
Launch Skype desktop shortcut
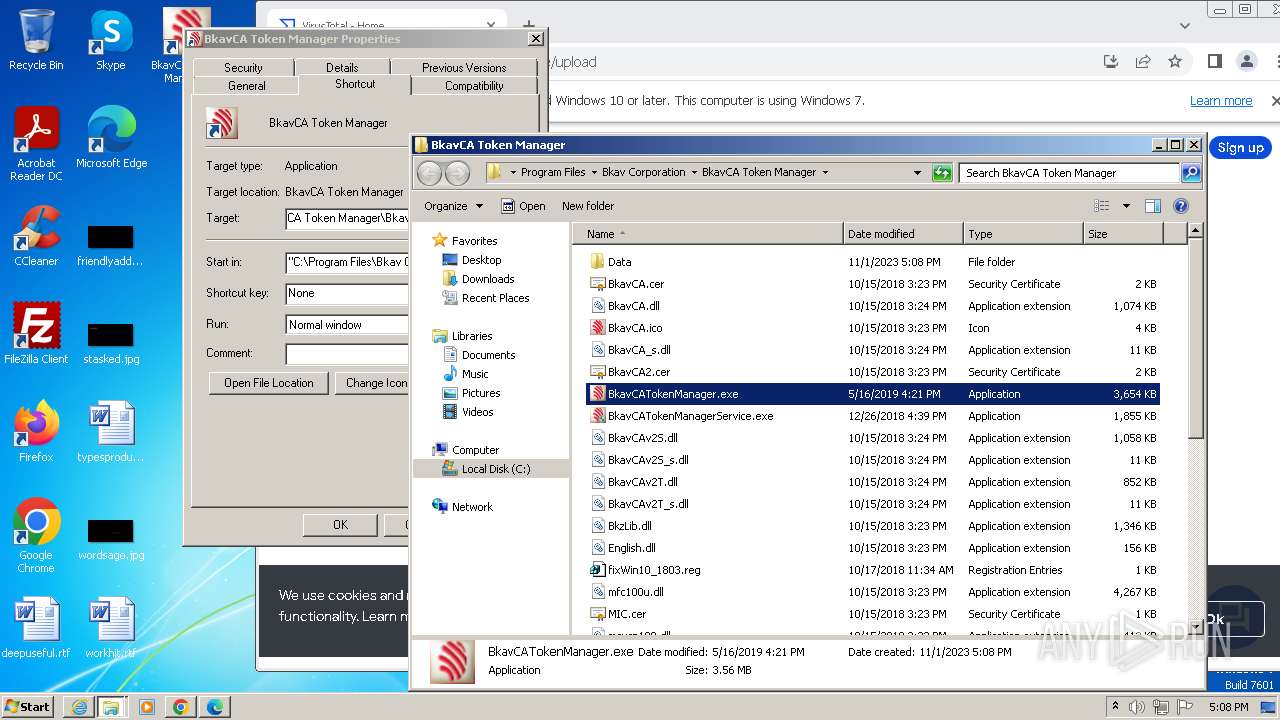click(x=111, y=40)
